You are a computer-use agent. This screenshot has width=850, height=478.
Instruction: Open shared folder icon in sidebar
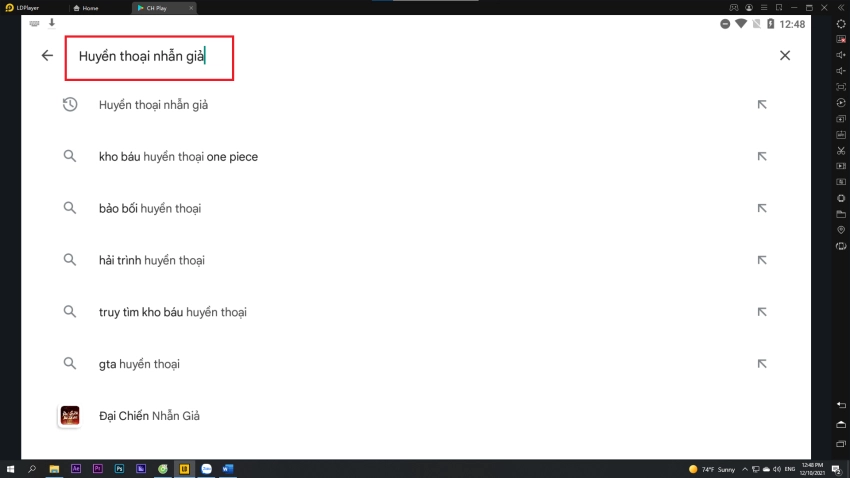(841, 213)
